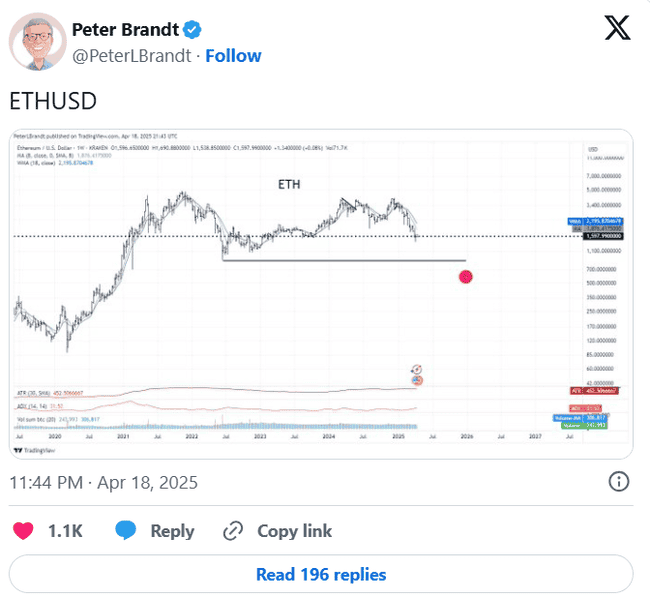The height and width of the screenshot is (597, 650).
Task: Open the X logo link
Action: click(618, 30)
